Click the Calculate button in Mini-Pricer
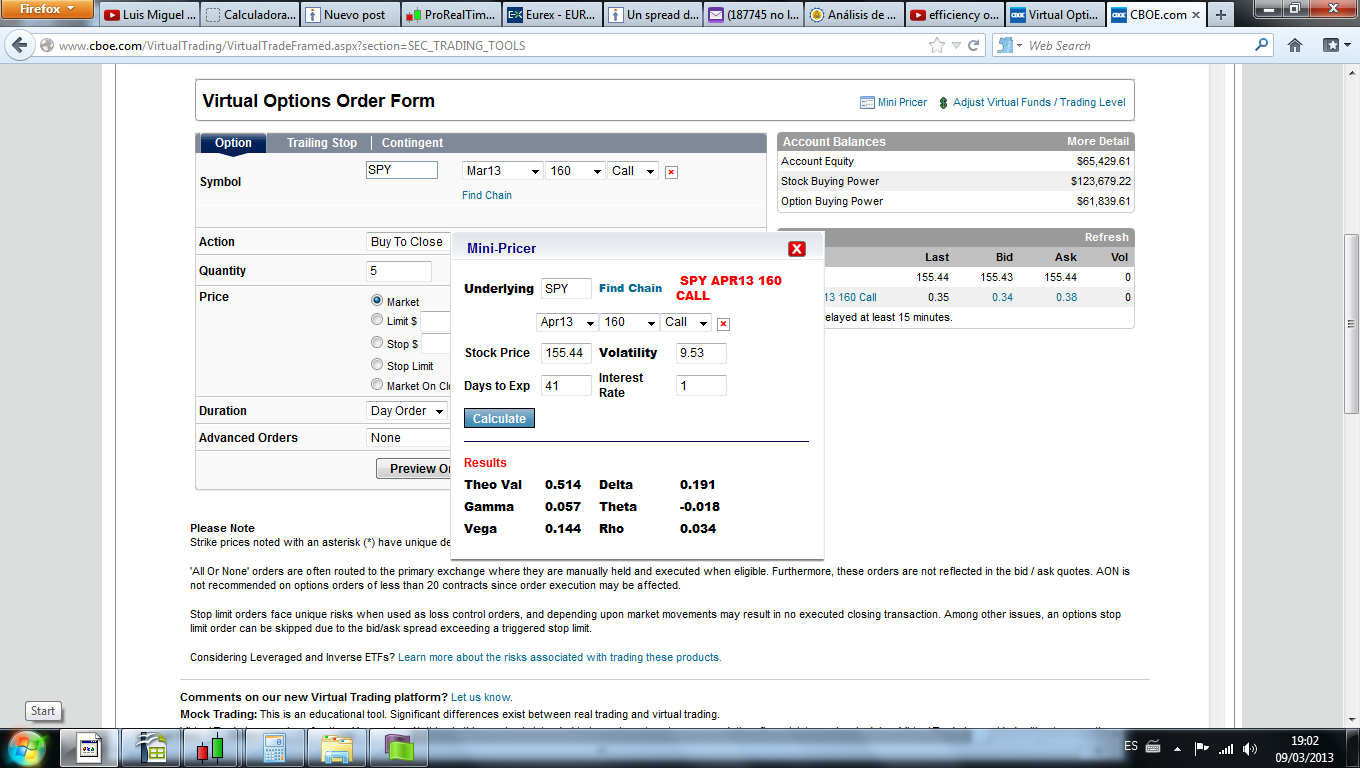1360x768 pixels. click(x=499, y=418)
